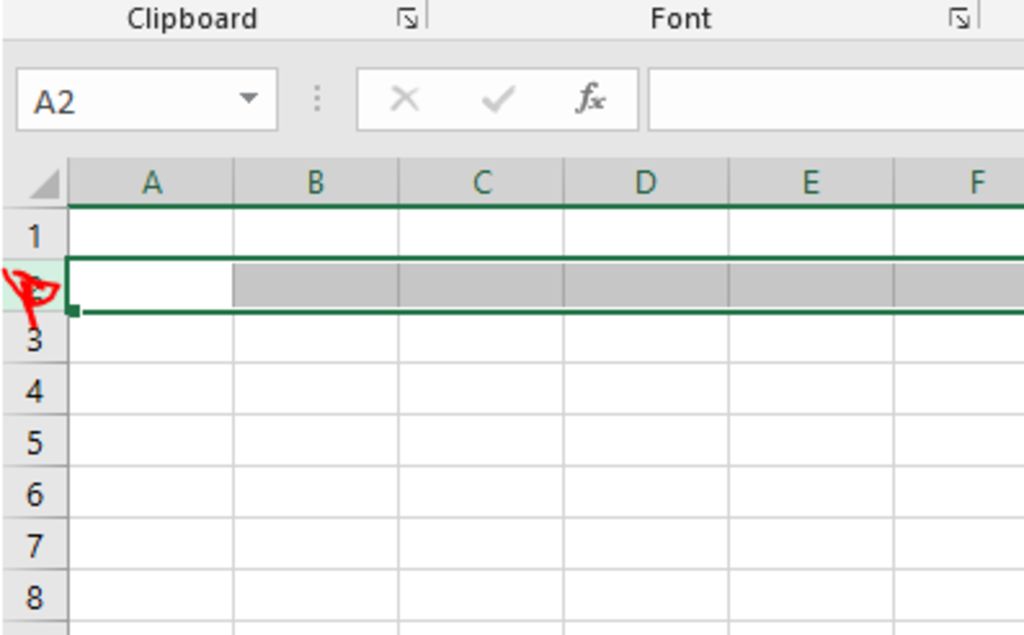Click the Enter checkmark icon in formula bar

(x=498, y=99)
